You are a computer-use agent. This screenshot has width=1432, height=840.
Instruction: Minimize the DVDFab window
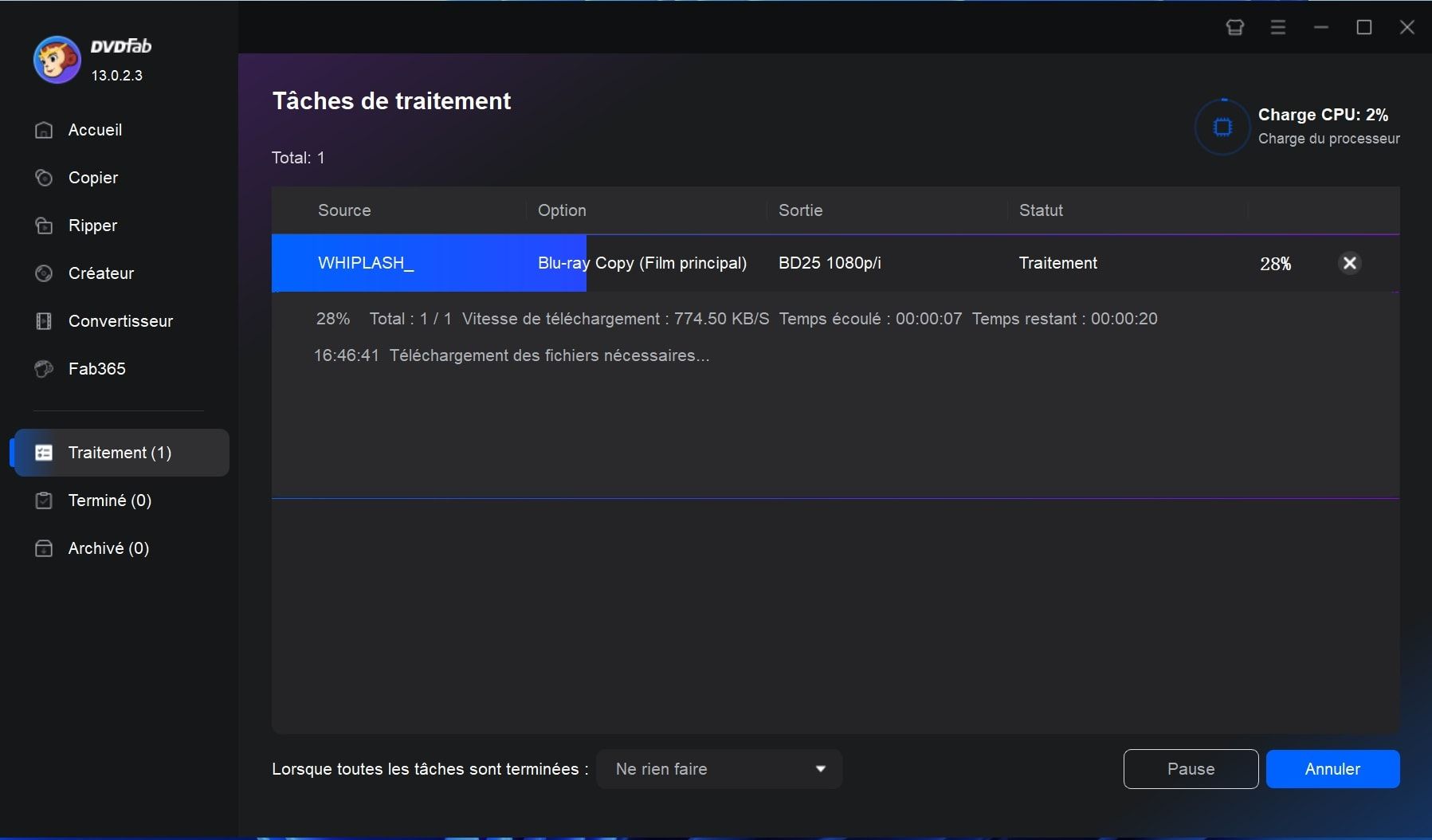(1321, 28)
